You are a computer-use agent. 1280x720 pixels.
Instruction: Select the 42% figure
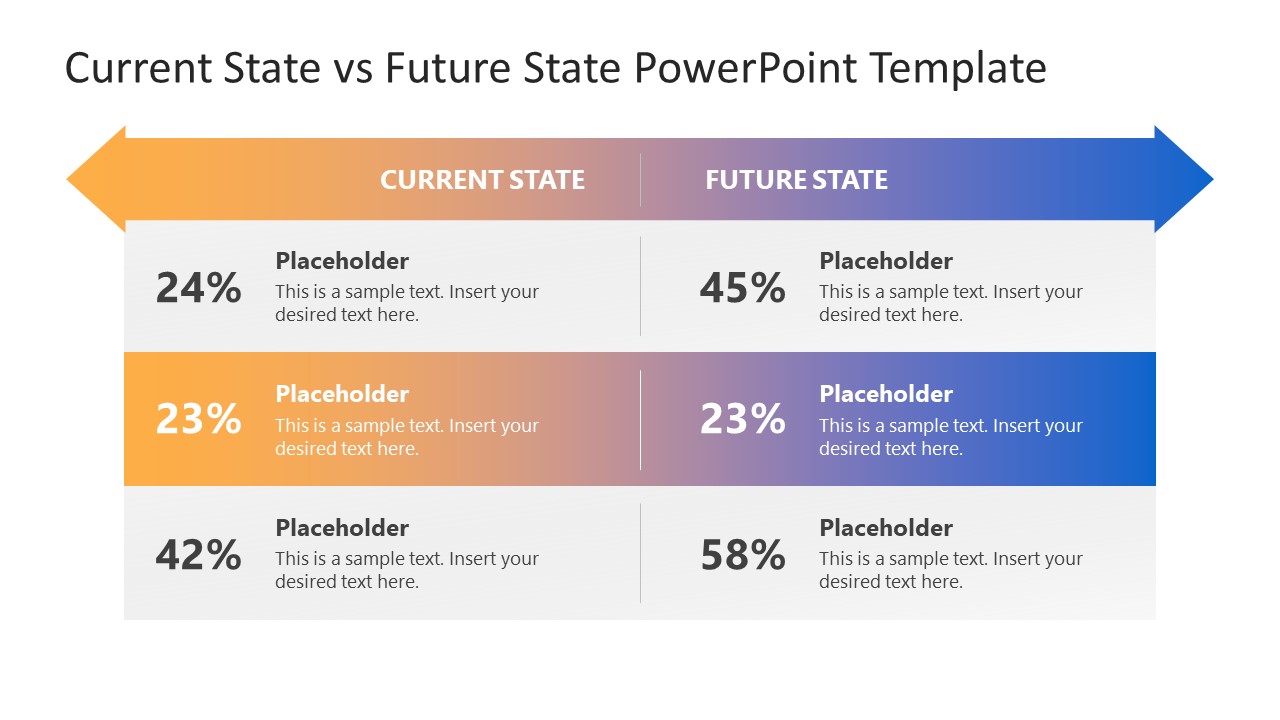click(198, 554)
